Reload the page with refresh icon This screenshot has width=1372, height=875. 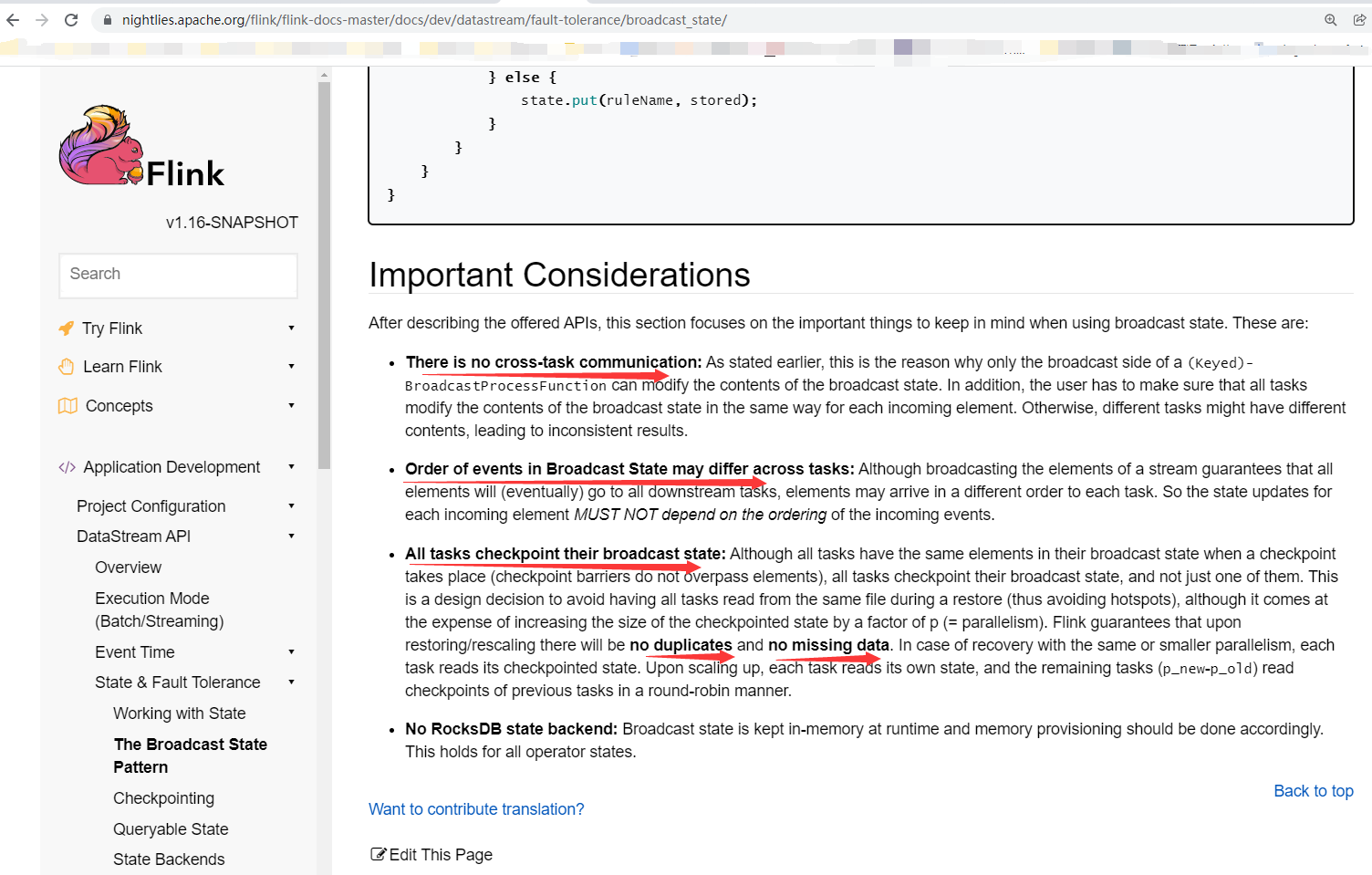[71, 20]
